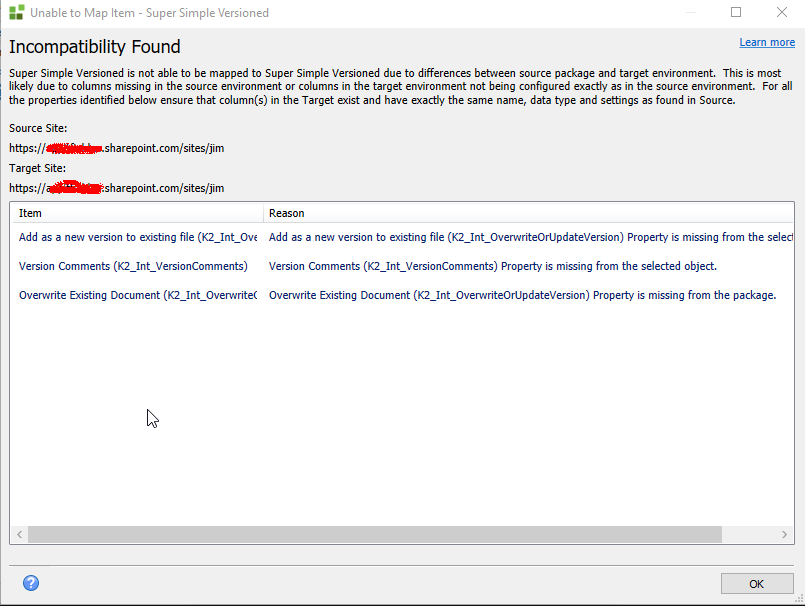Screen dimensions: 805x606
Task: Click the Item column header
Action: (138, 213)
